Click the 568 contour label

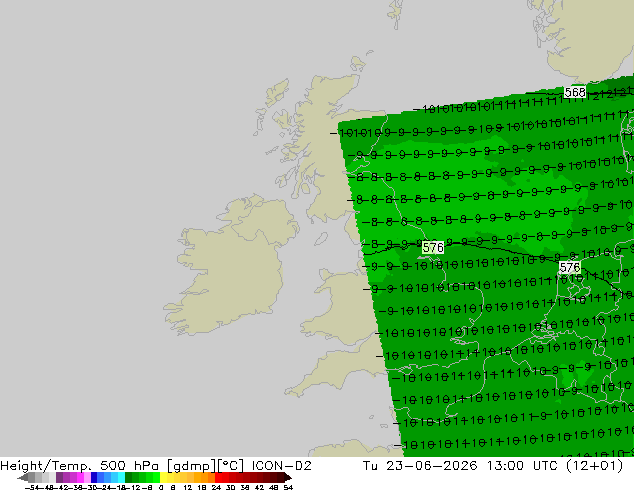575,93
